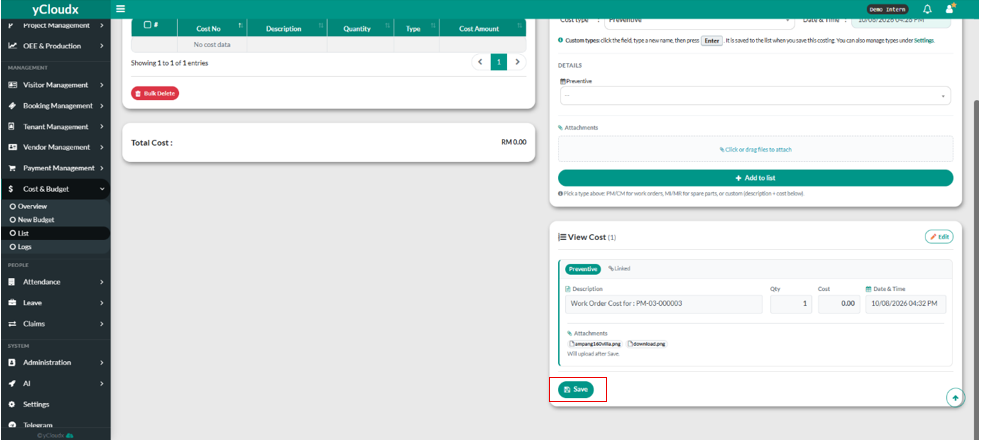982x440 pixels.
Task: Open AI menu item
Action: [x=55, y=383]
